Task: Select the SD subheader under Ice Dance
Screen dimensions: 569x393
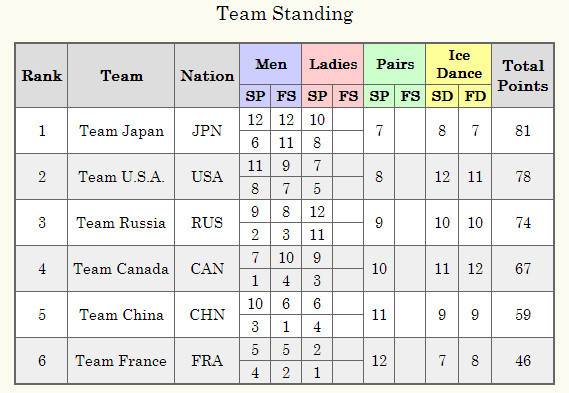Action: (442, 96)
